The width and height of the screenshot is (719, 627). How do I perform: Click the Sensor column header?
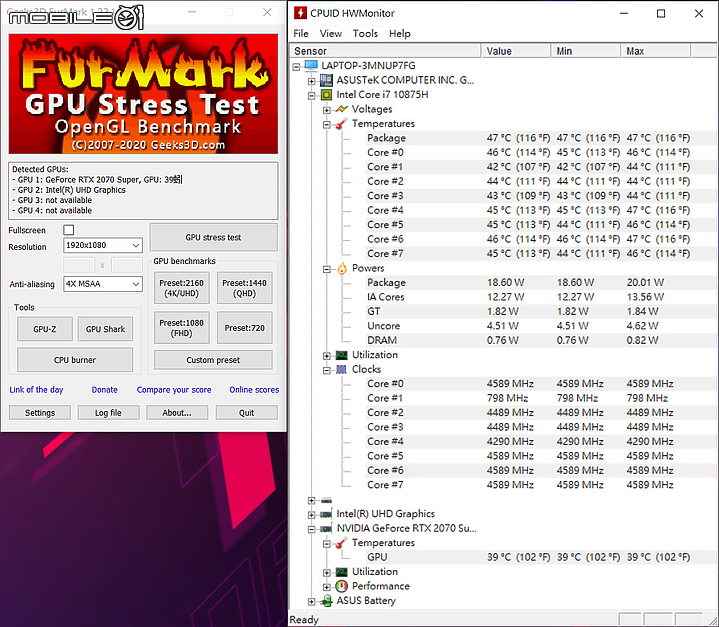tap(385, 51)
